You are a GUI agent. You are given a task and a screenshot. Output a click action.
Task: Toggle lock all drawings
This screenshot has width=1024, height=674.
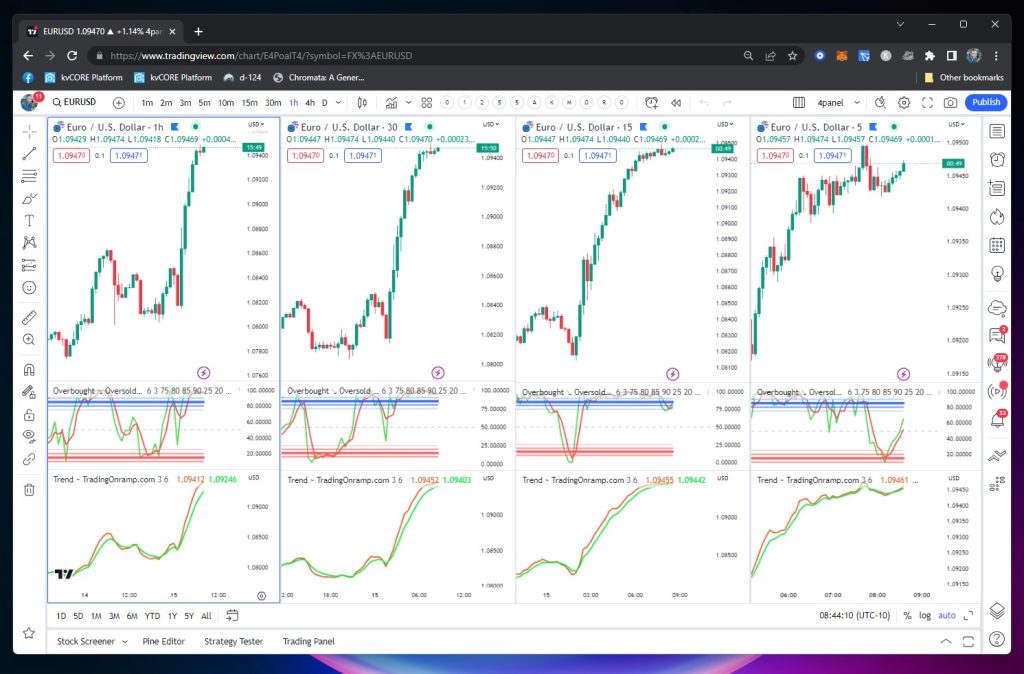(29, 414)
